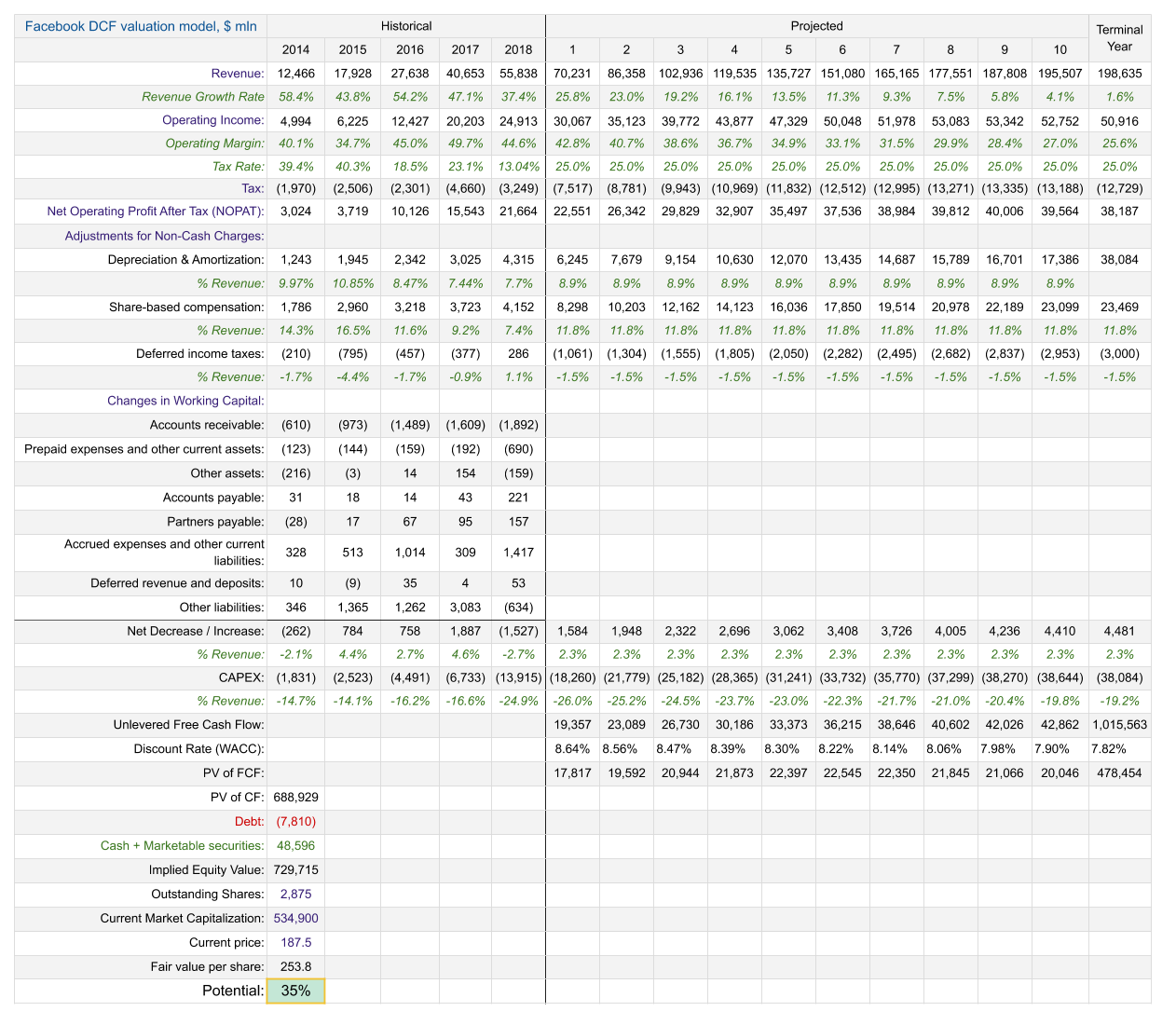Click the projected year 10 column header

[1060, 49]
